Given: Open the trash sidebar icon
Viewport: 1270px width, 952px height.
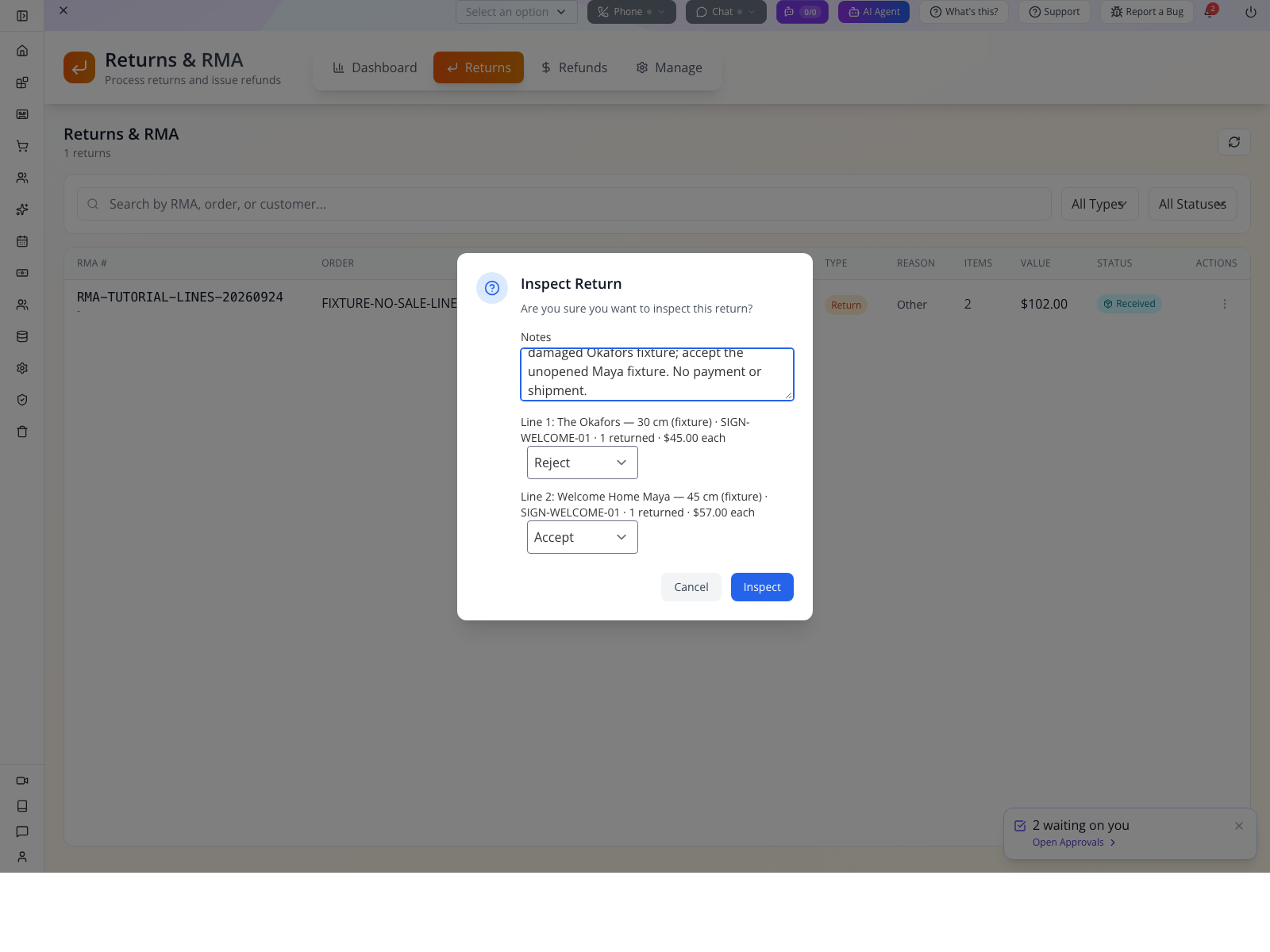Looking at the screenshot, I should [x=22, y=432].
